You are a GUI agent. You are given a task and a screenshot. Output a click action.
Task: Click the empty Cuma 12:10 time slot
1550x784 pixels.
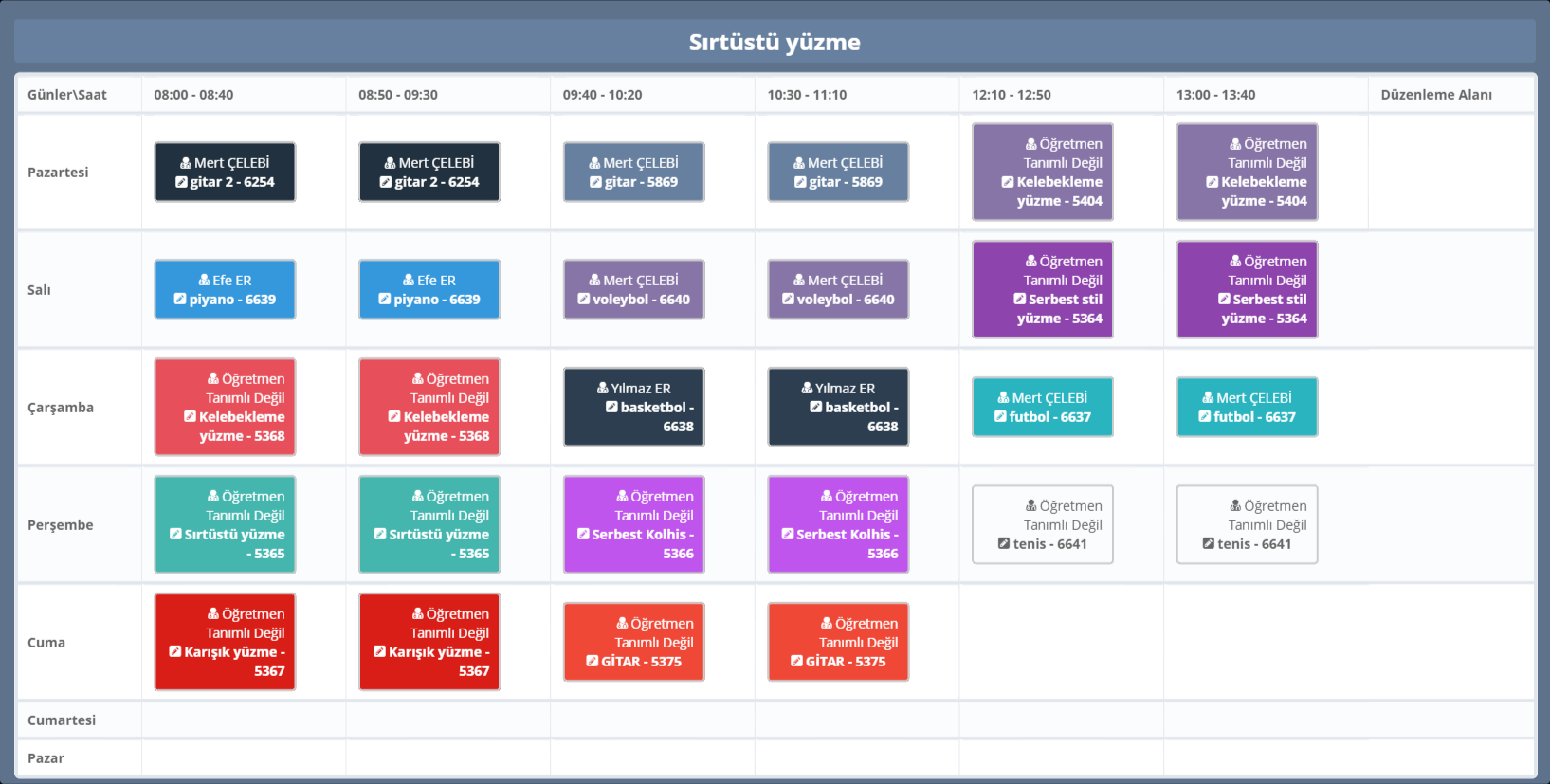click(x=1061, y=643)
